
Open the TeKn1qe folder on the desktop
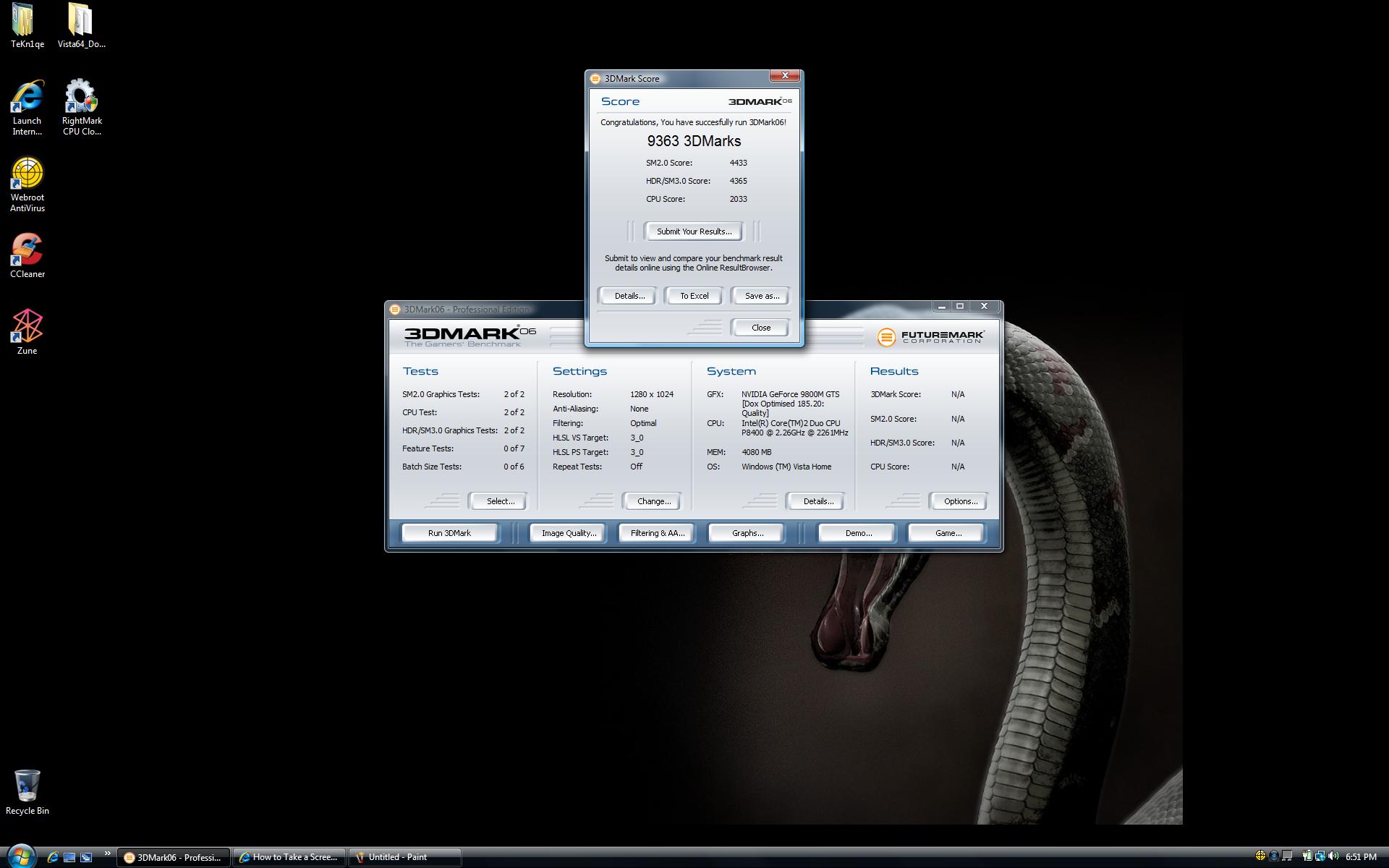pyautogui.click(x=27, y=25)
